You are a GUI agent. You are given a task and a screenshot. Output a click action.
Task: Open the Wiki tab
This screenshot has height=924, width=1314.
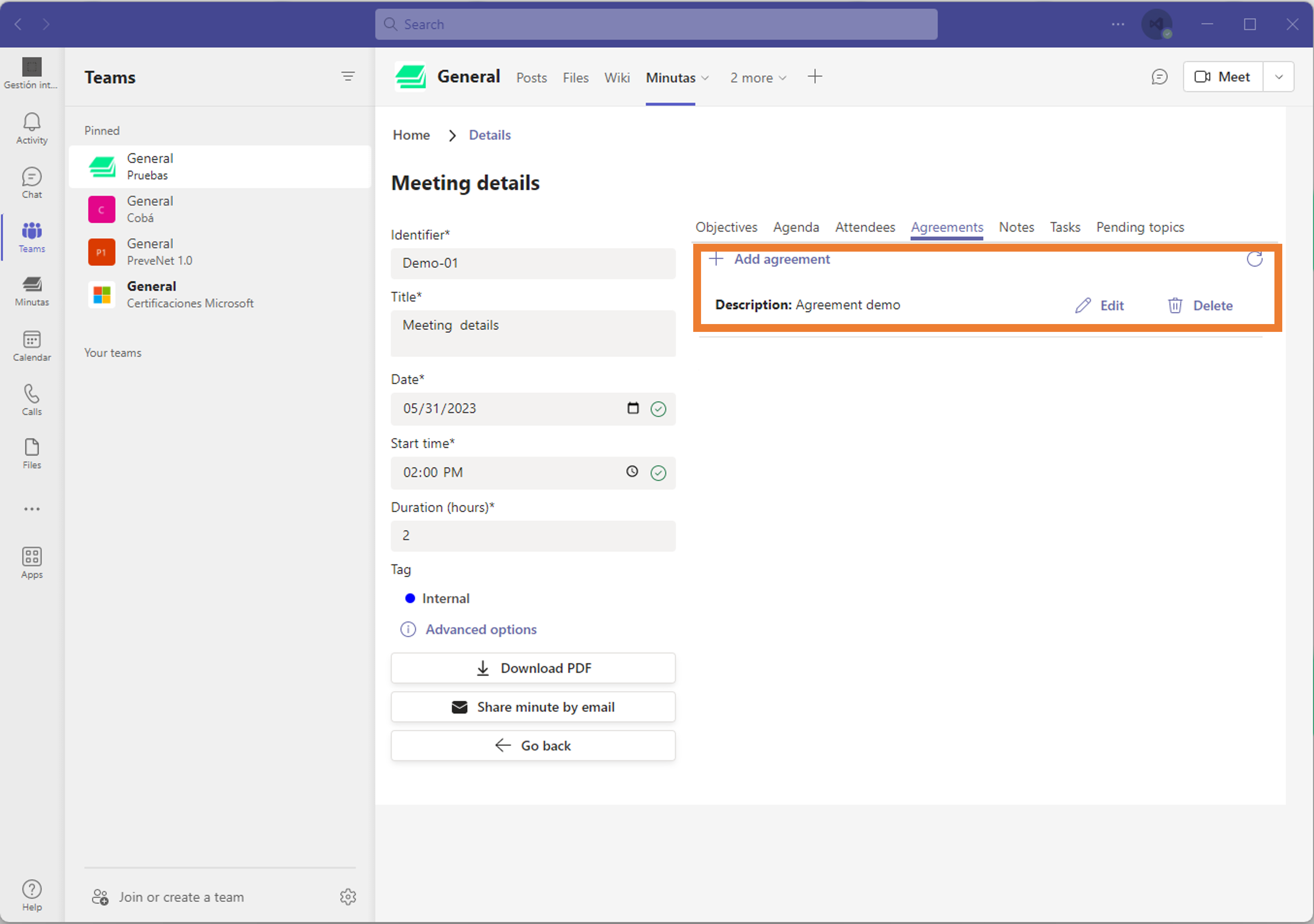click(617, 78)
